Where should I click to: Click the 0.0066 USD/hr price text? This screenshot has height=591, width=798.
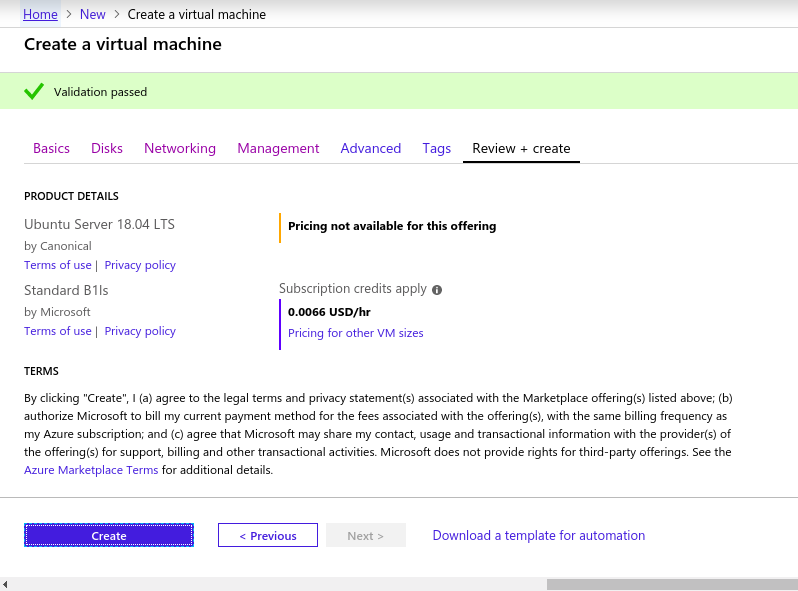(329, 312)
